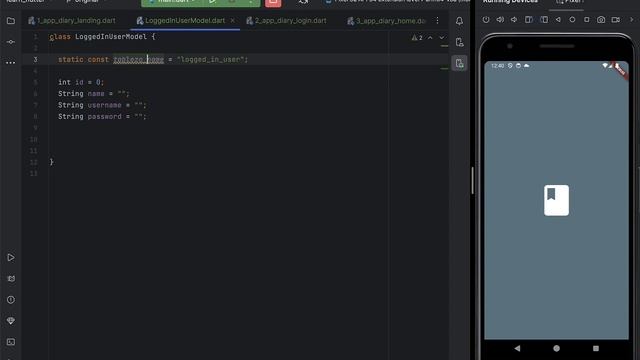
Task: Tap the phone navigation Home button
Action: (x=556, y=348)
